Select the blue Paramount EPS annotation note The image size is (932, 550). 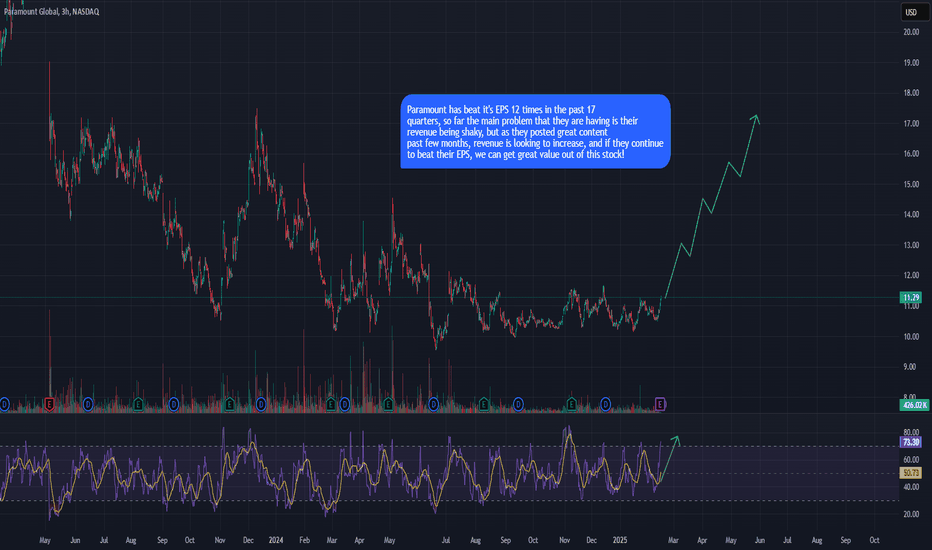536,131
